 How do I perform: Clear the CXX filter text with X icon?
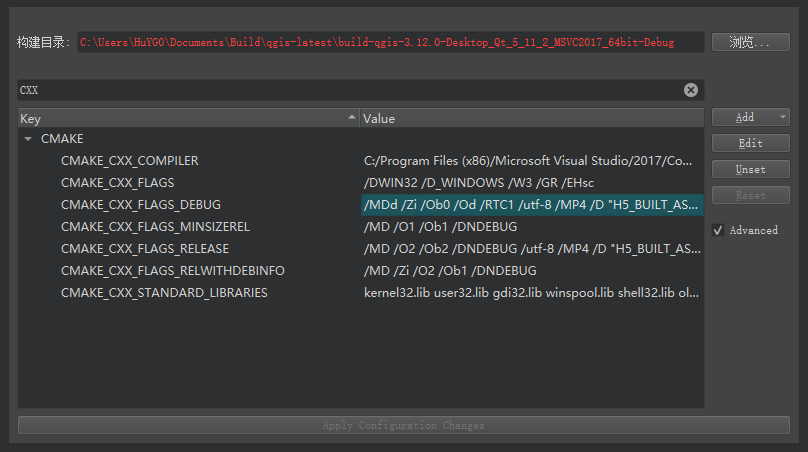point(691,90)
